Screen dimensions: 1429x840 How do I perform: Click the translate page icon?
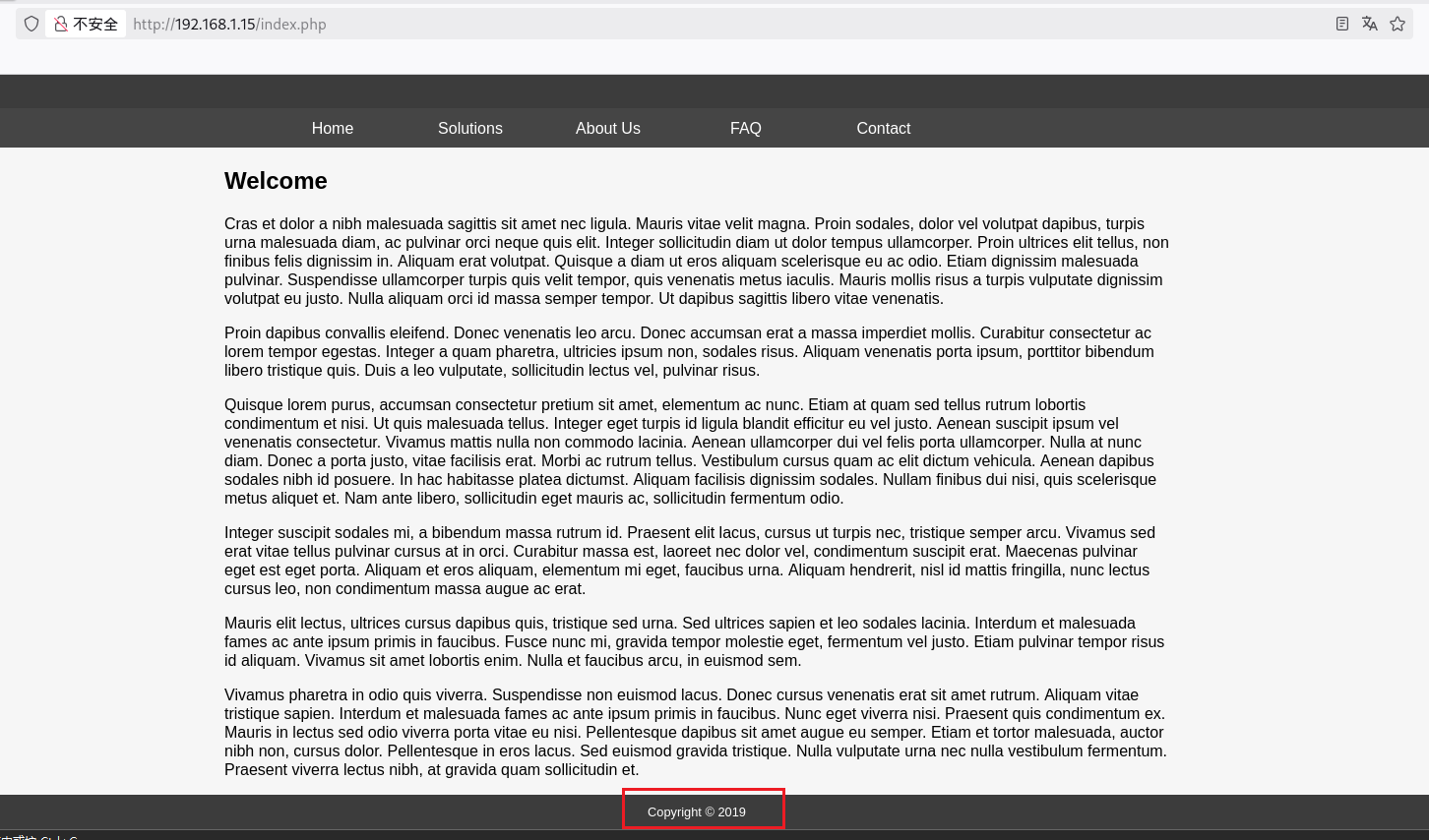coord(1369,24)
